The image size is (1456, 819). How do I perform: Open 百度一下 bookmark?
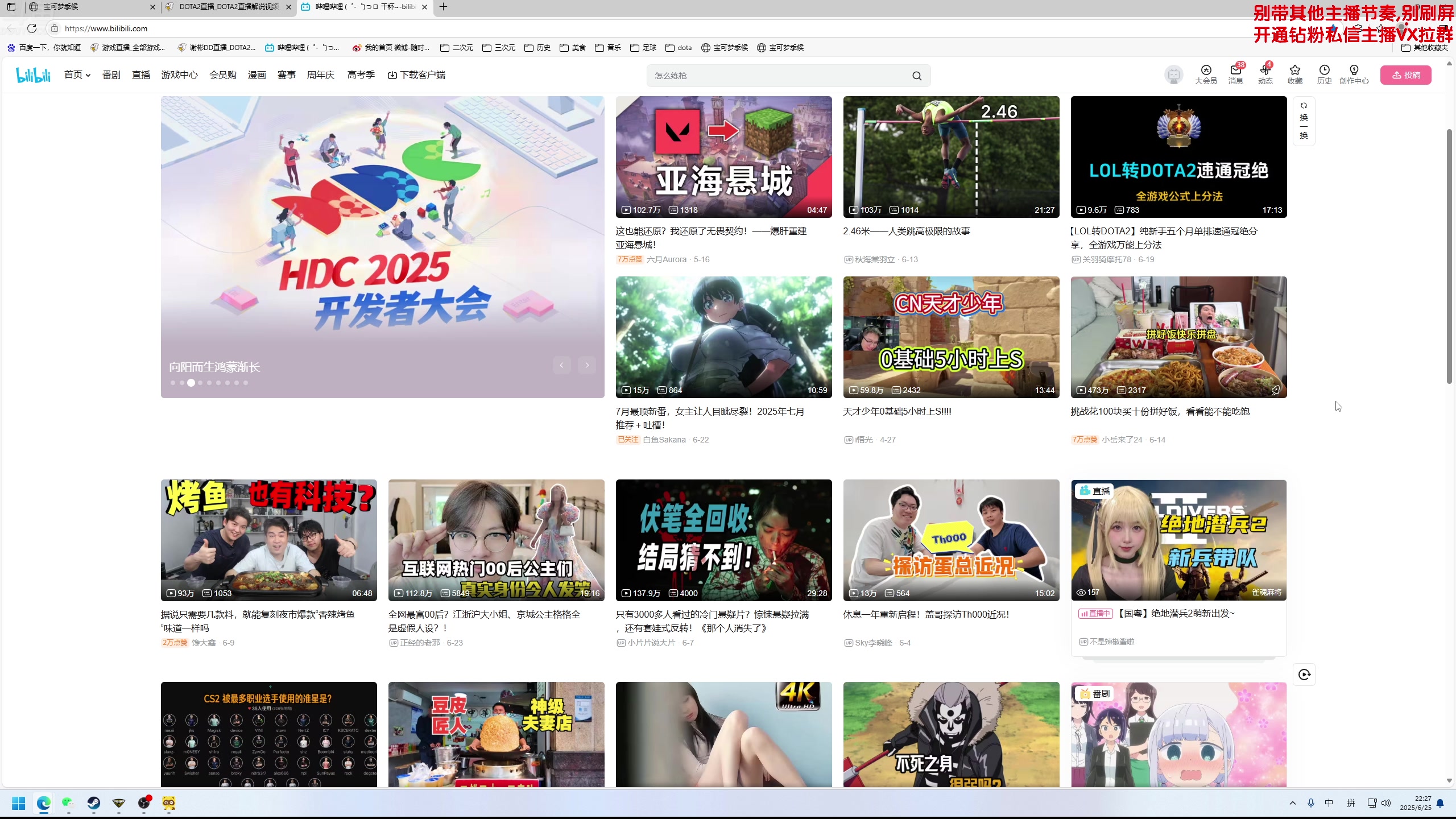(44, 48)
